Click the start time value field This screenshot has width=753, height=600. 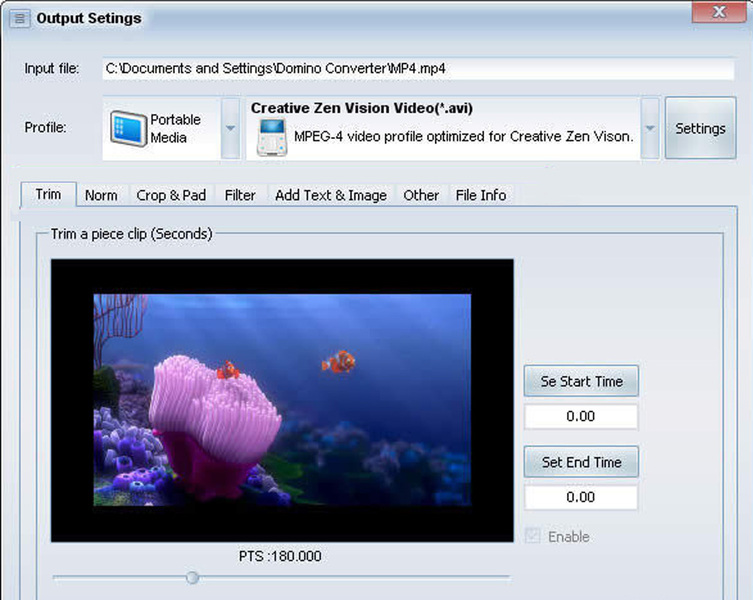[581, 416]
